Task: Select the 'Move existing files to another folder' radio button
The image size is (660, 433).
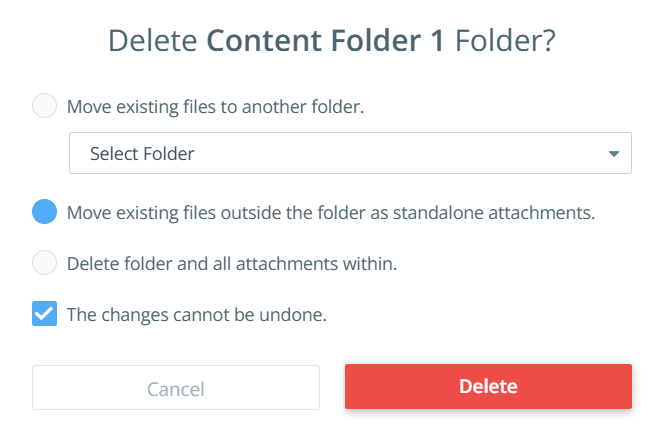Action: coord(45,106)
